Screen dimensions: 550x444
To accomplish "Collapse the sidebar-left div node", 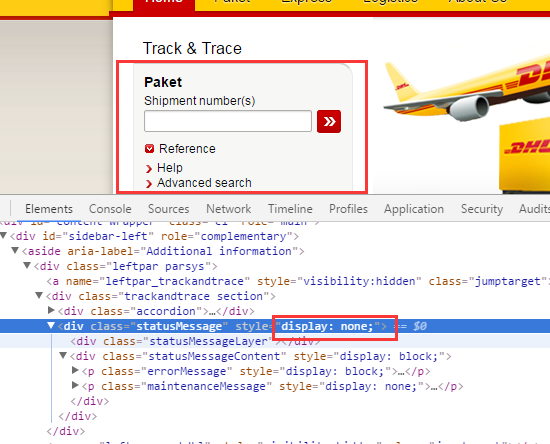I will (4, 236).
